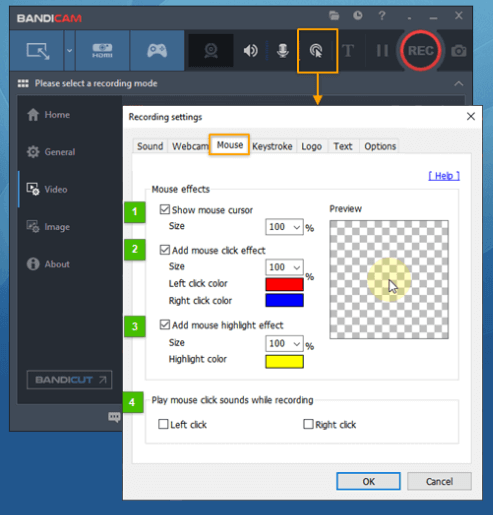The image size is (493, 515).
Task: Uncheck Add mouse click effect
Action: (165, 250)
